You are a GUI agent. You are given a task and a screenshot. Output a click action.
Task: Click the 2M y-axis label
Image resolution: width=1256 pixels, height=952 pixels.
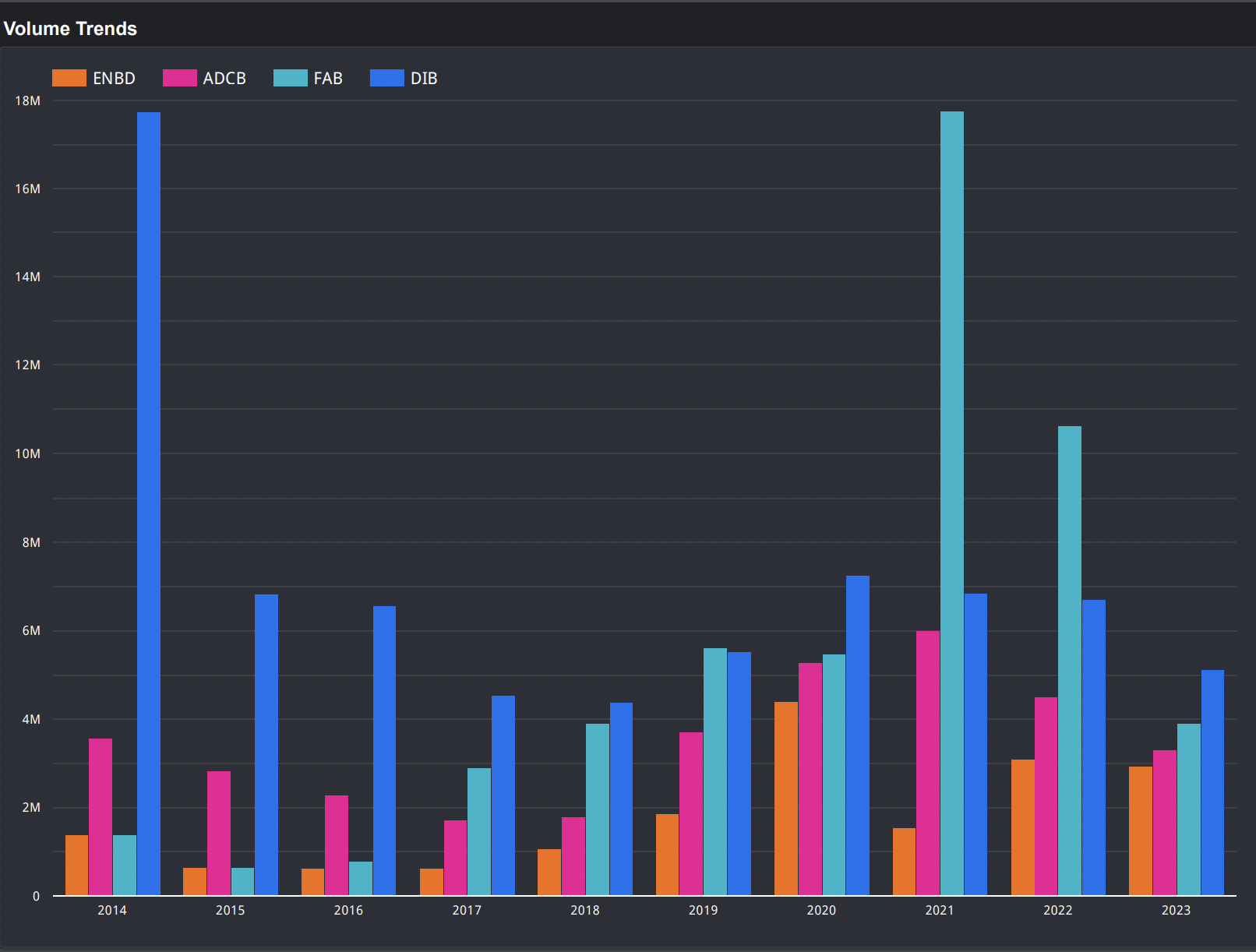coord(31,807)
